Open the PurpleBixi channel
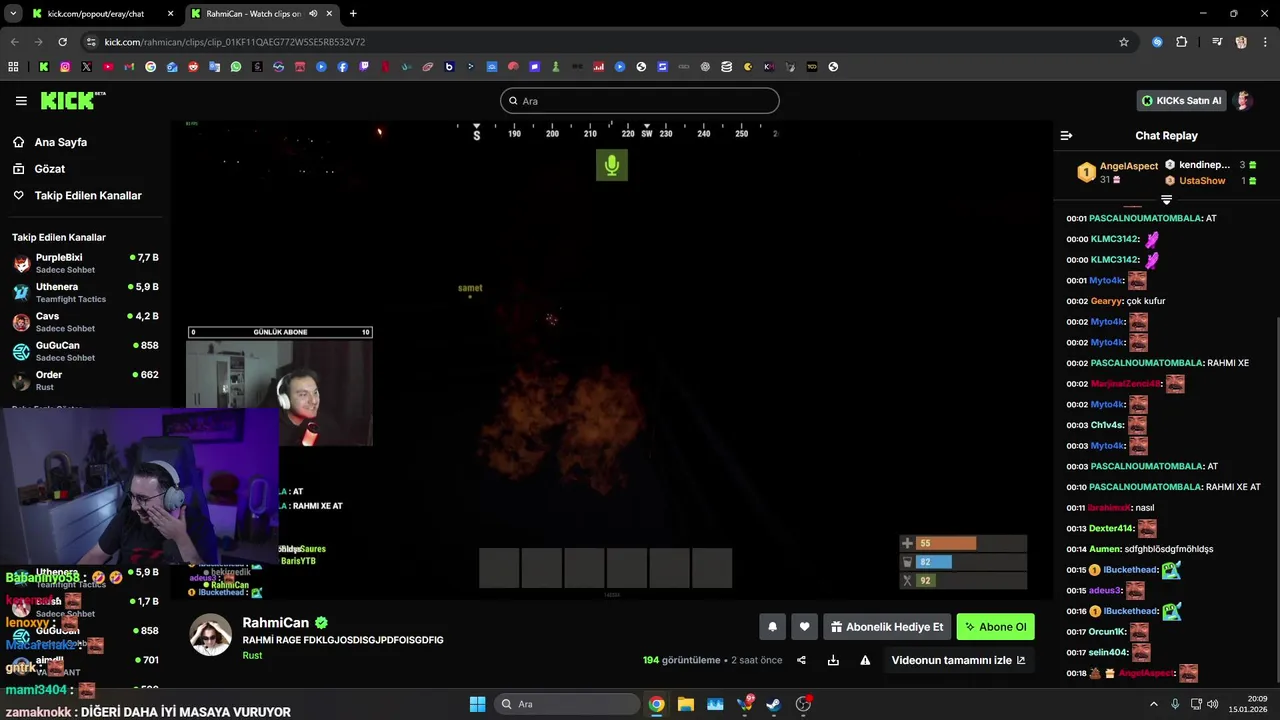The width and height of the screenshot is (1280, 720). click(85, 263)
